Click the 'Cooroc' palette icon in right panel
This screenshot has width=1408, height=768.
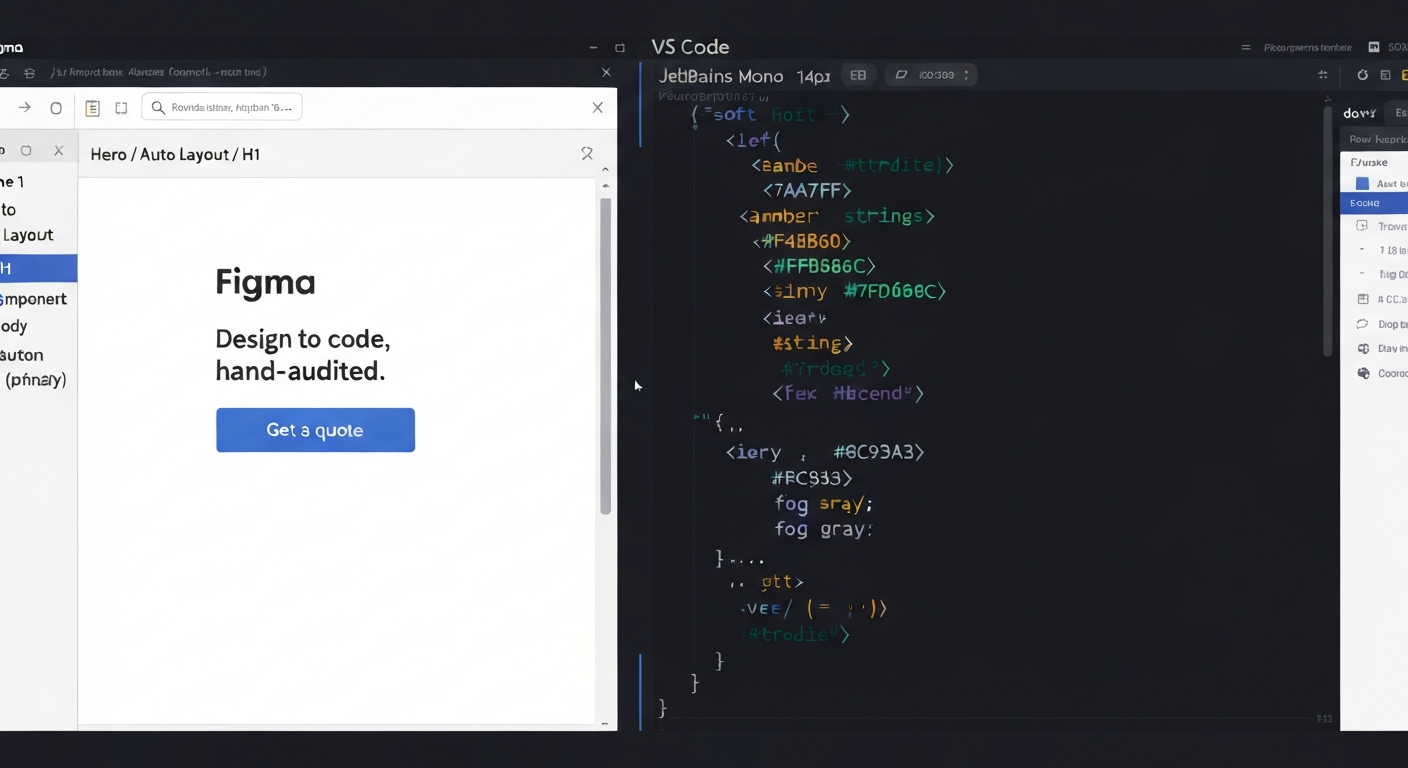point(1362,373)
